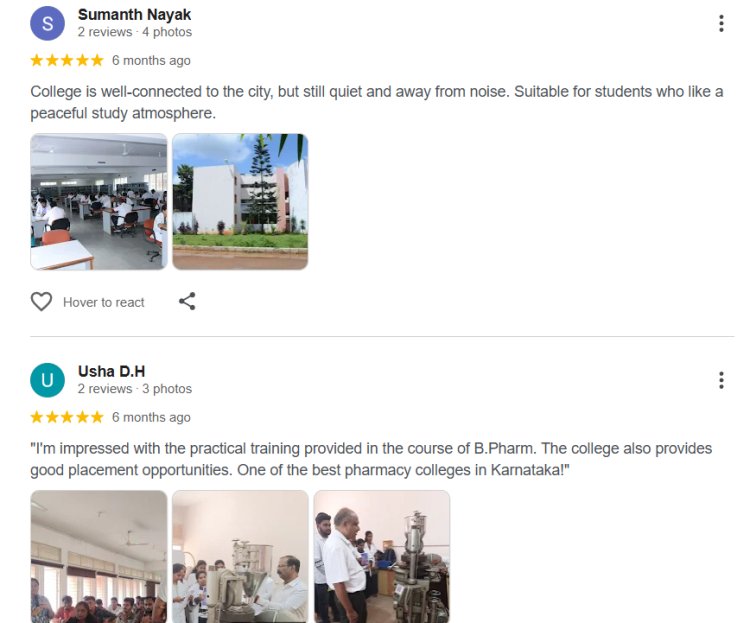
Task: Open the library reading room photo
Action: click(99, 201)
